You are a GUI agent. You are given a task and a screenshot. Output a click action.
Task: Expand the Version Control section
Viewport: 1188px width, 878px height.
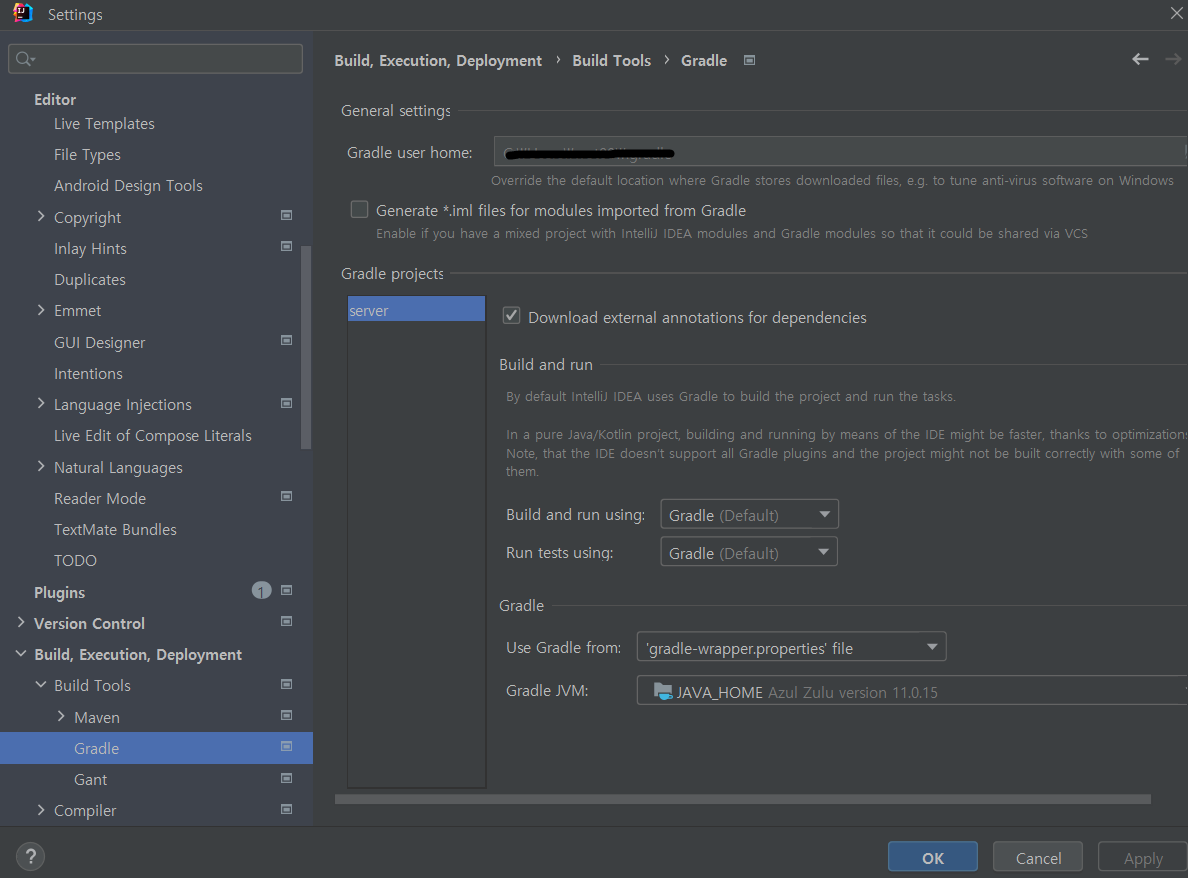(20, 622)
